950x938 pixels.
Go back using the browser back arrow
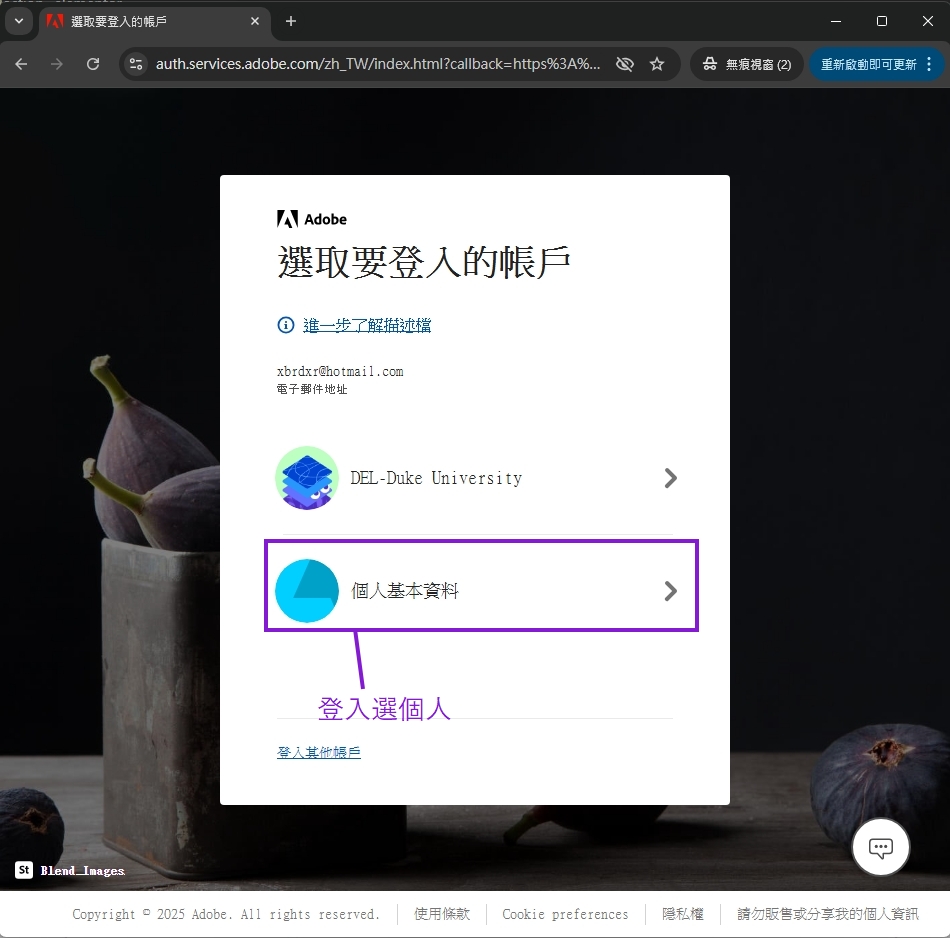(x=22, y=64)
